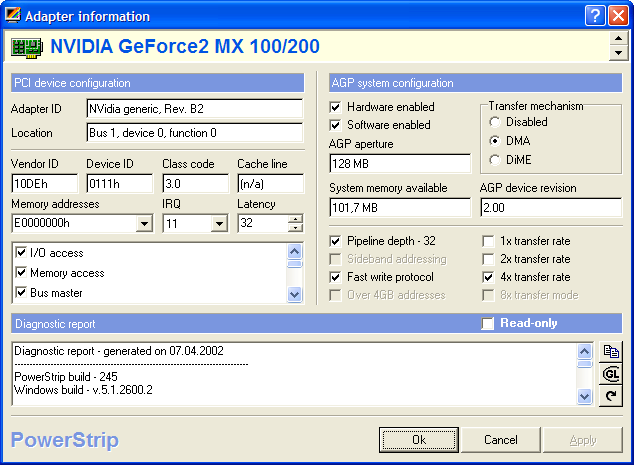The width and height of the screenshot is (634, 465).
Task: Click the Ok button
Action: click(x=419, y=440)
